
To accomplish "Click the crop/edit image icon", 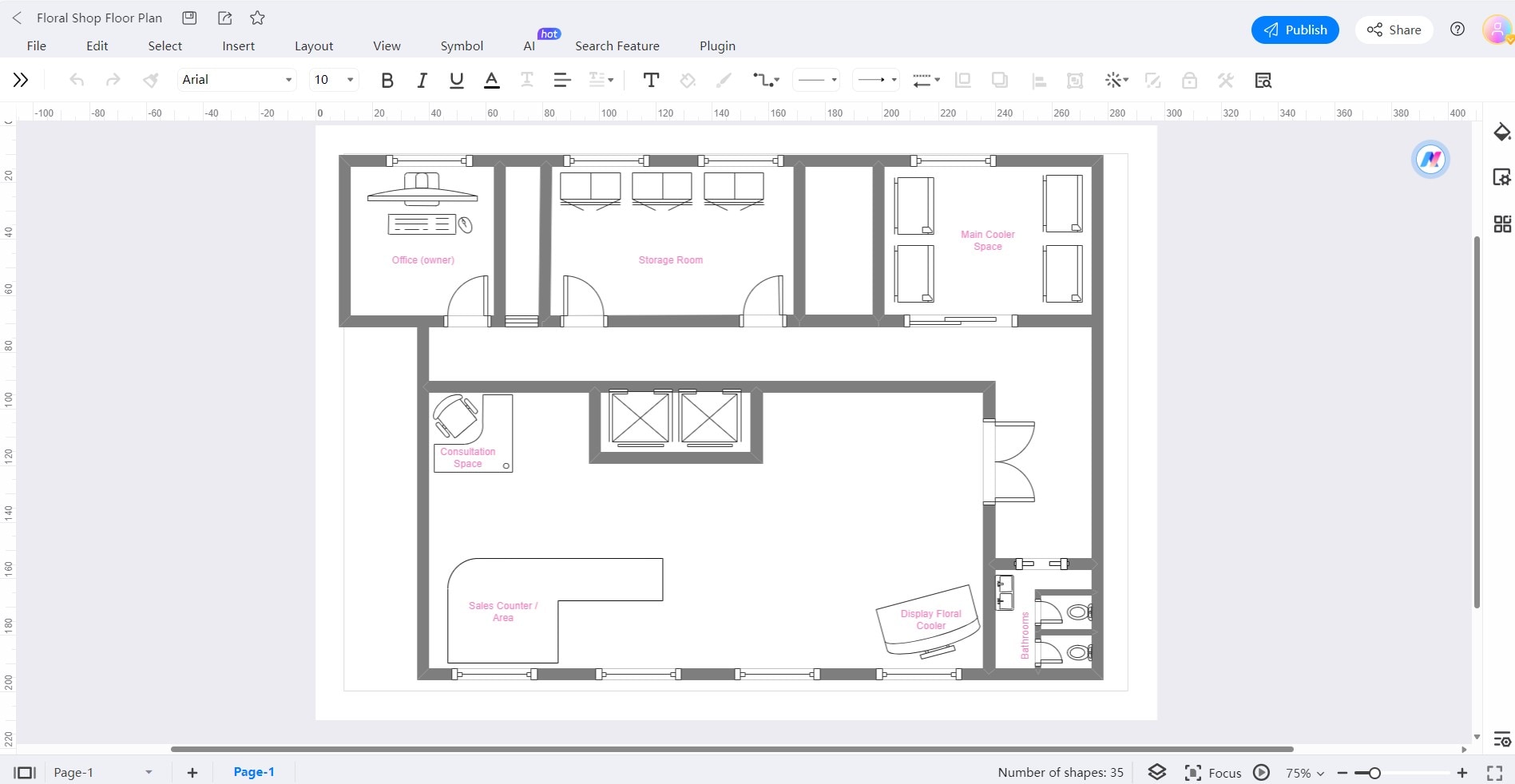I will pos(1152,80).
